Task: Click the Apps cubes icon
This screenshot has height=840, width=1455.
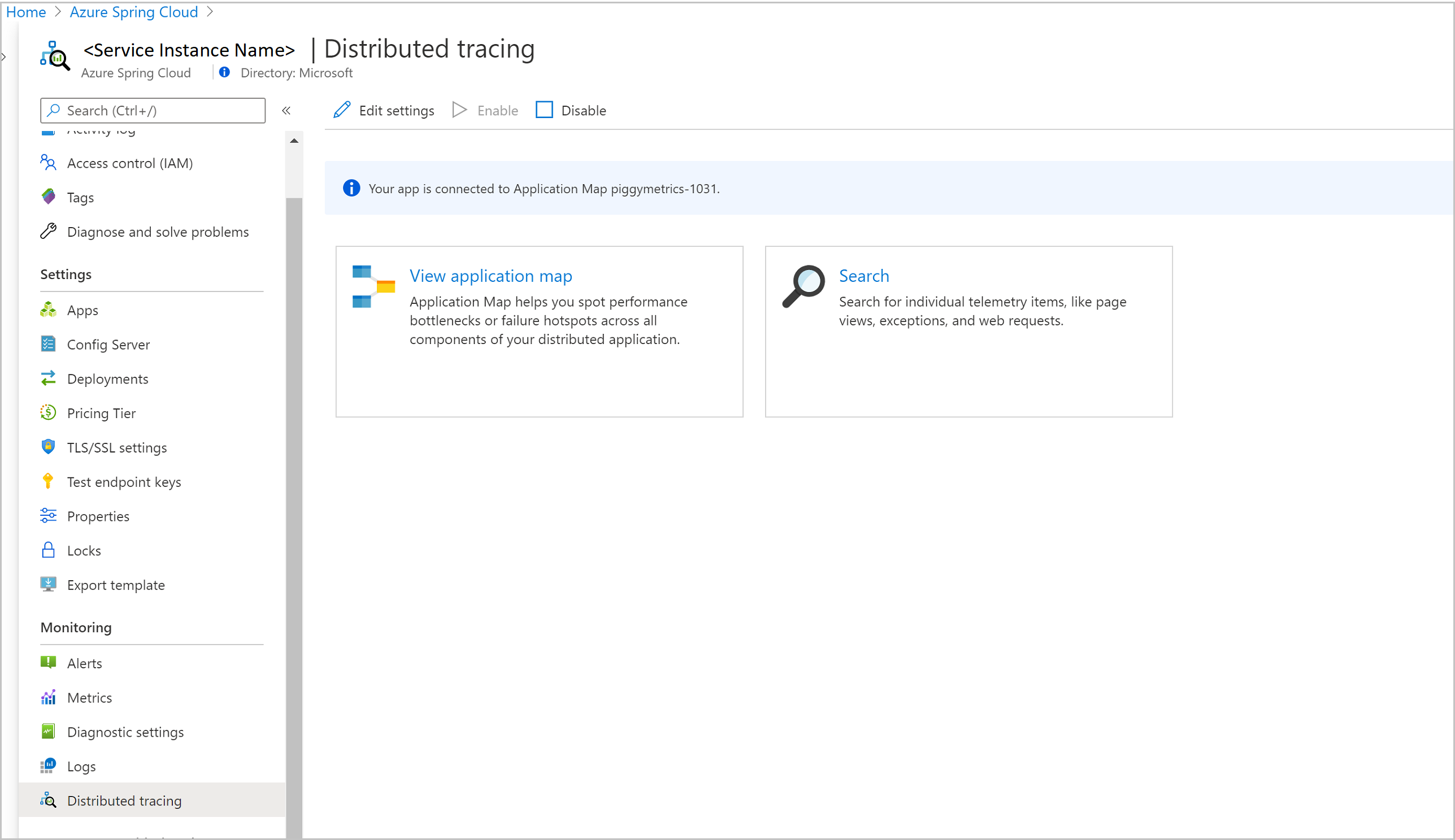Action: 49,310
